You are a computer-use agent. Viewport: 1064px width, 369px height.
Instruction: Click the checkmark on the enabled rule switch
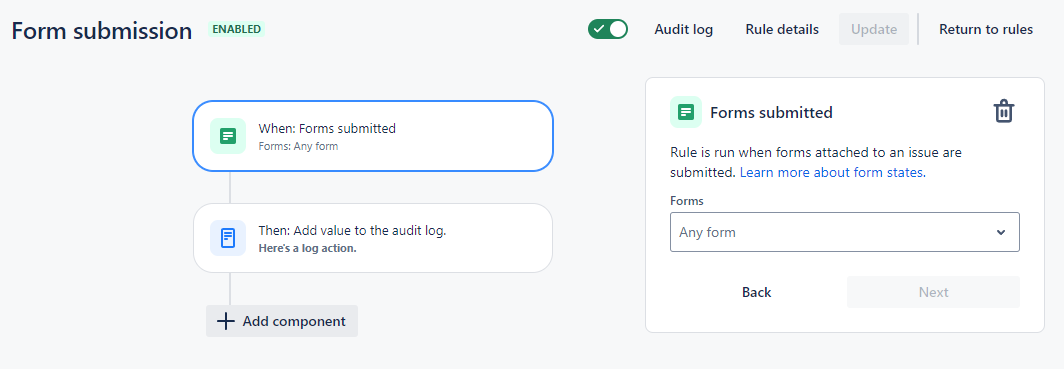[598, 29]
